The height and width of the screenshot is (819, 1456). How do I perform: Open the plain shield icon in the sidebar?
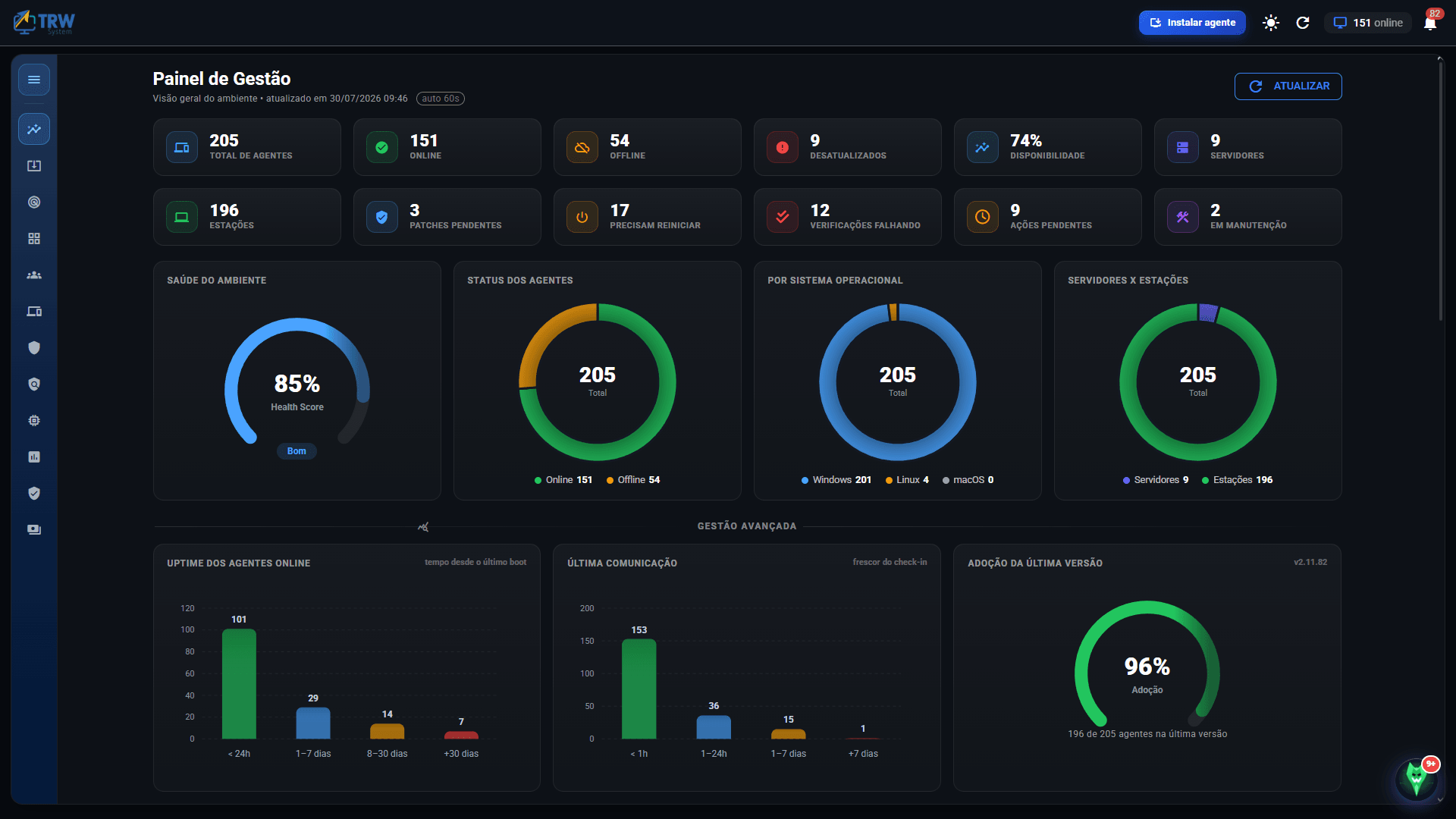(x=34, y=347)
